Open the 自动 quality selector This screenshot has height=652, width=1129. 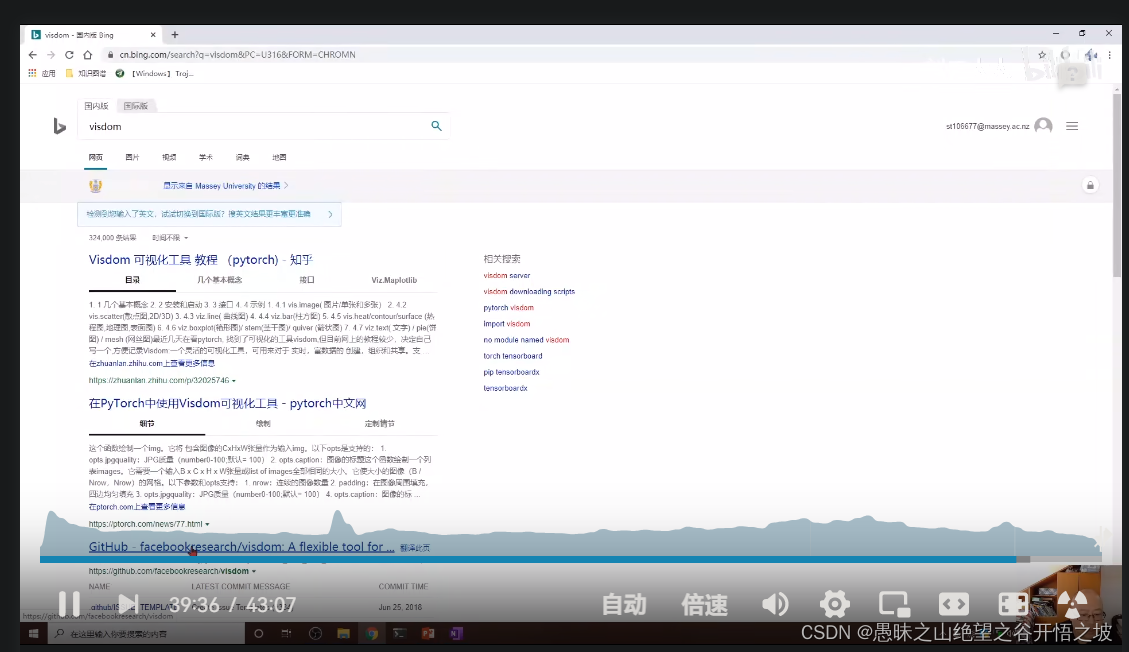pyautogui.click(x=624, y=605)
